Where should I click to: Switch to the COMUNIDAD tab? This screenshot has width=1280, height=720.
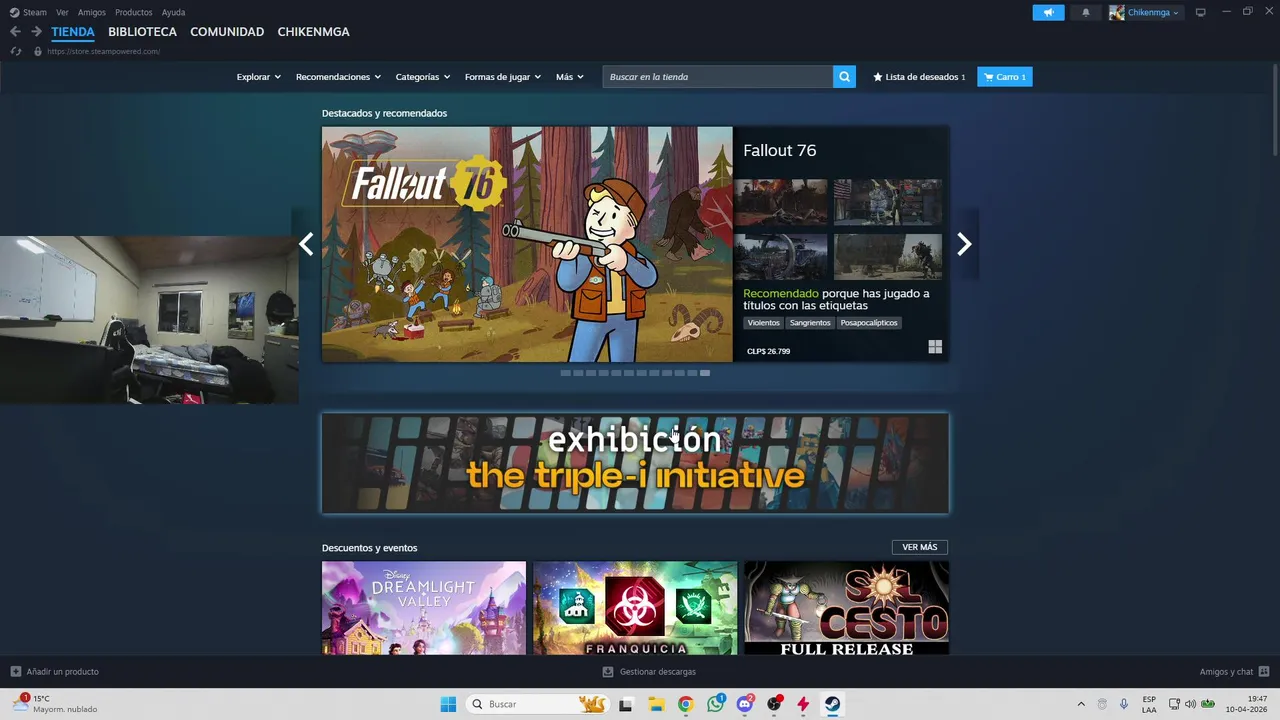227,32
